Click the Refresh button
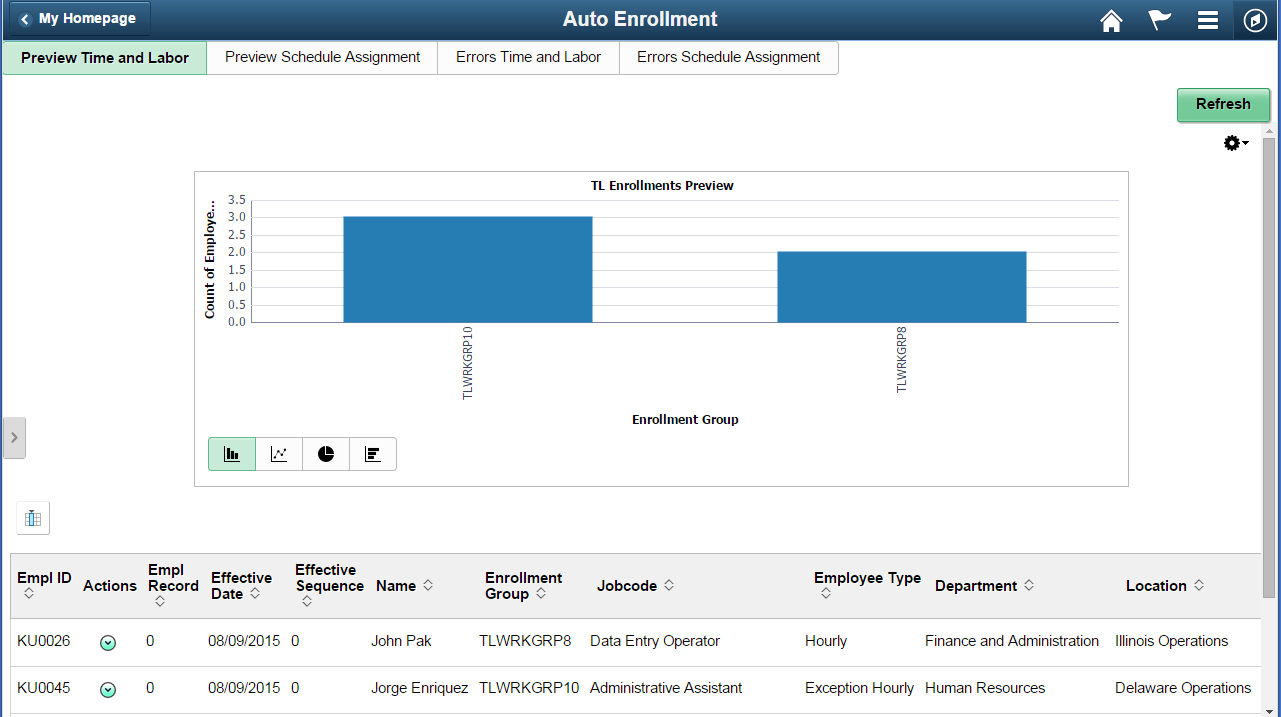Screen dimensions: 1281x717 coord(1223,104)
